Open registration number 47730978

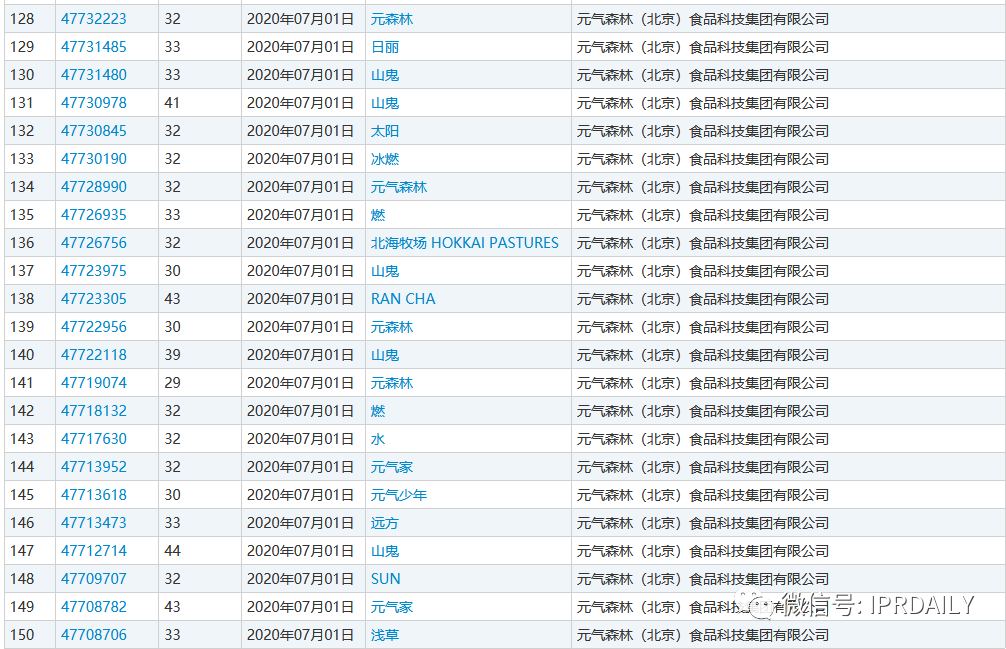pos(94,103)
